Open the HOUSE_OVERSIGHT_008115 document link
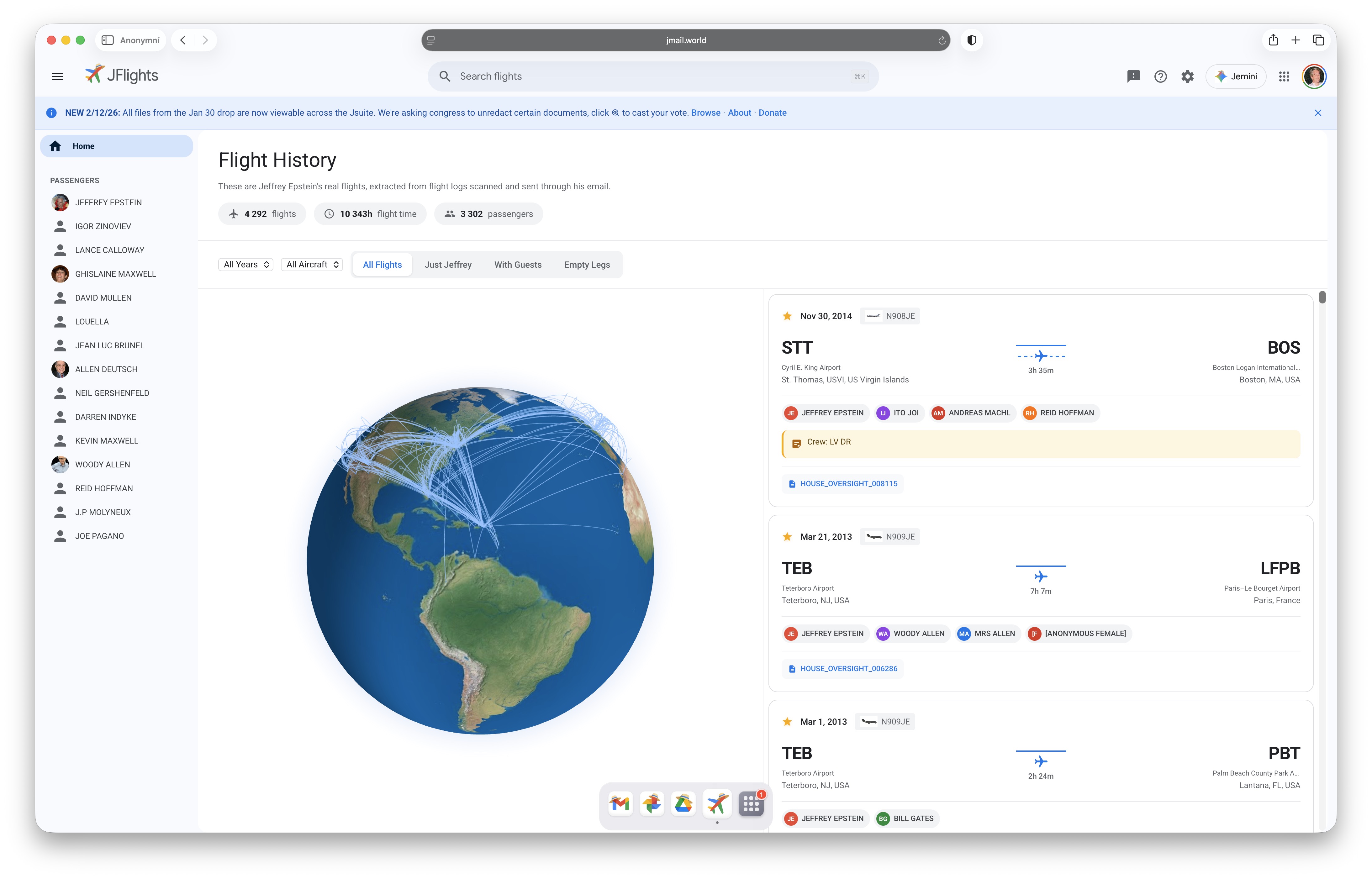The width and height of the screenshot is (1372, 879). click(x=848, y=483)
